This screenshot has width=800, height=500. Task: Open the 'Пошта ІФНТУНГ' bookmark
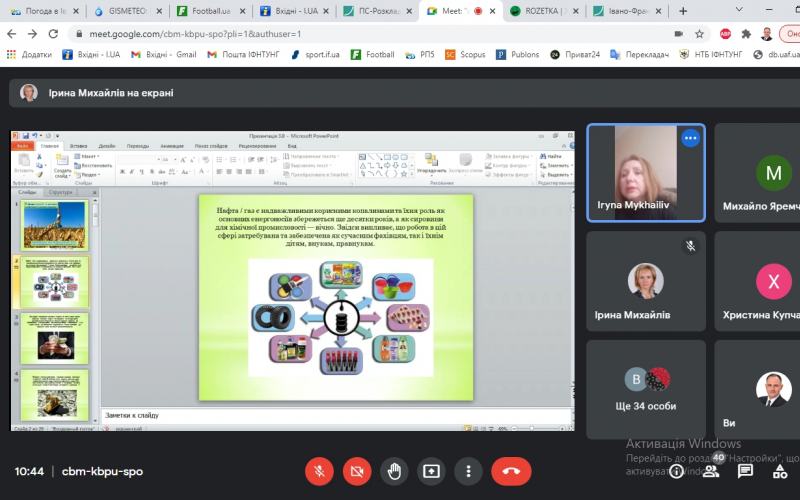(x=243, y=54)
